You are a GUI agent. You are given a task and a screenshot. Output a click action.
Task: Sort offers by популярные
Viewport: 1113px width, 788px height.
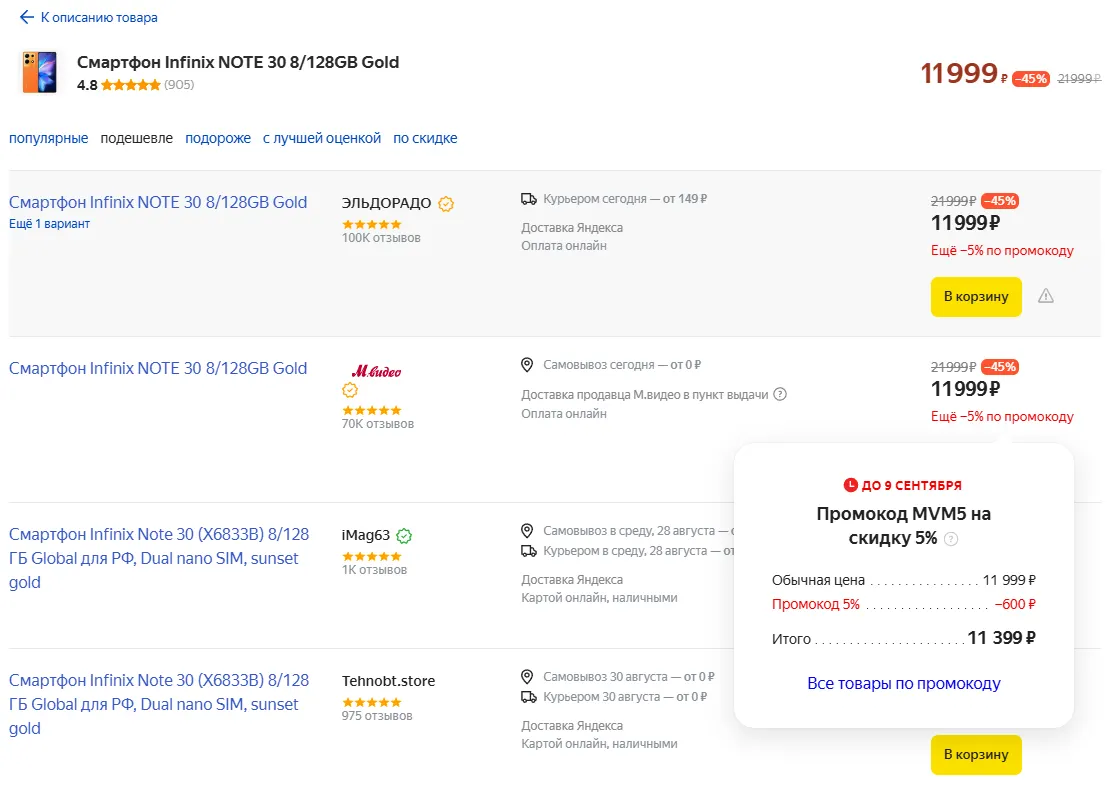tap(49, 139)
